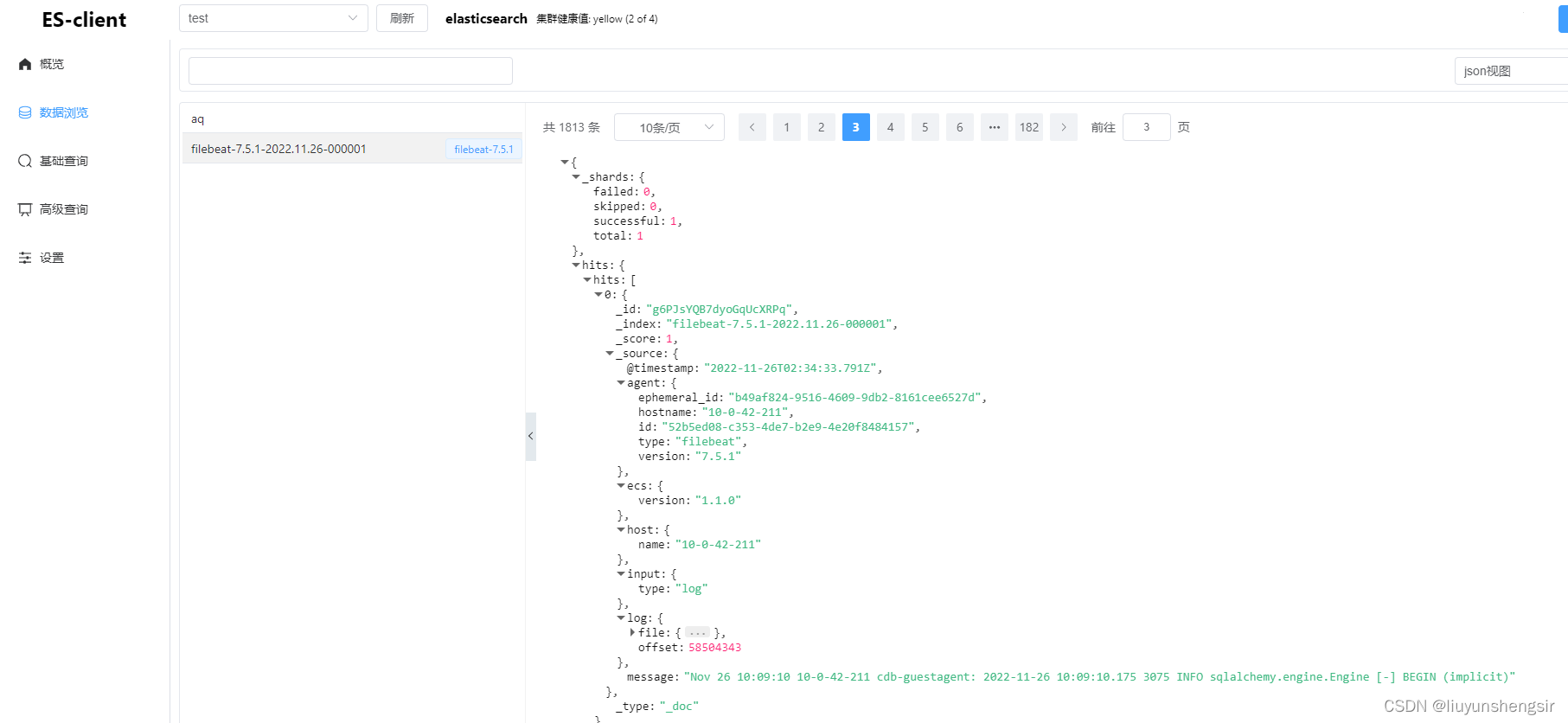1568x723 pixels.
Task: Go to page 4
Action: tap(891, 127)
